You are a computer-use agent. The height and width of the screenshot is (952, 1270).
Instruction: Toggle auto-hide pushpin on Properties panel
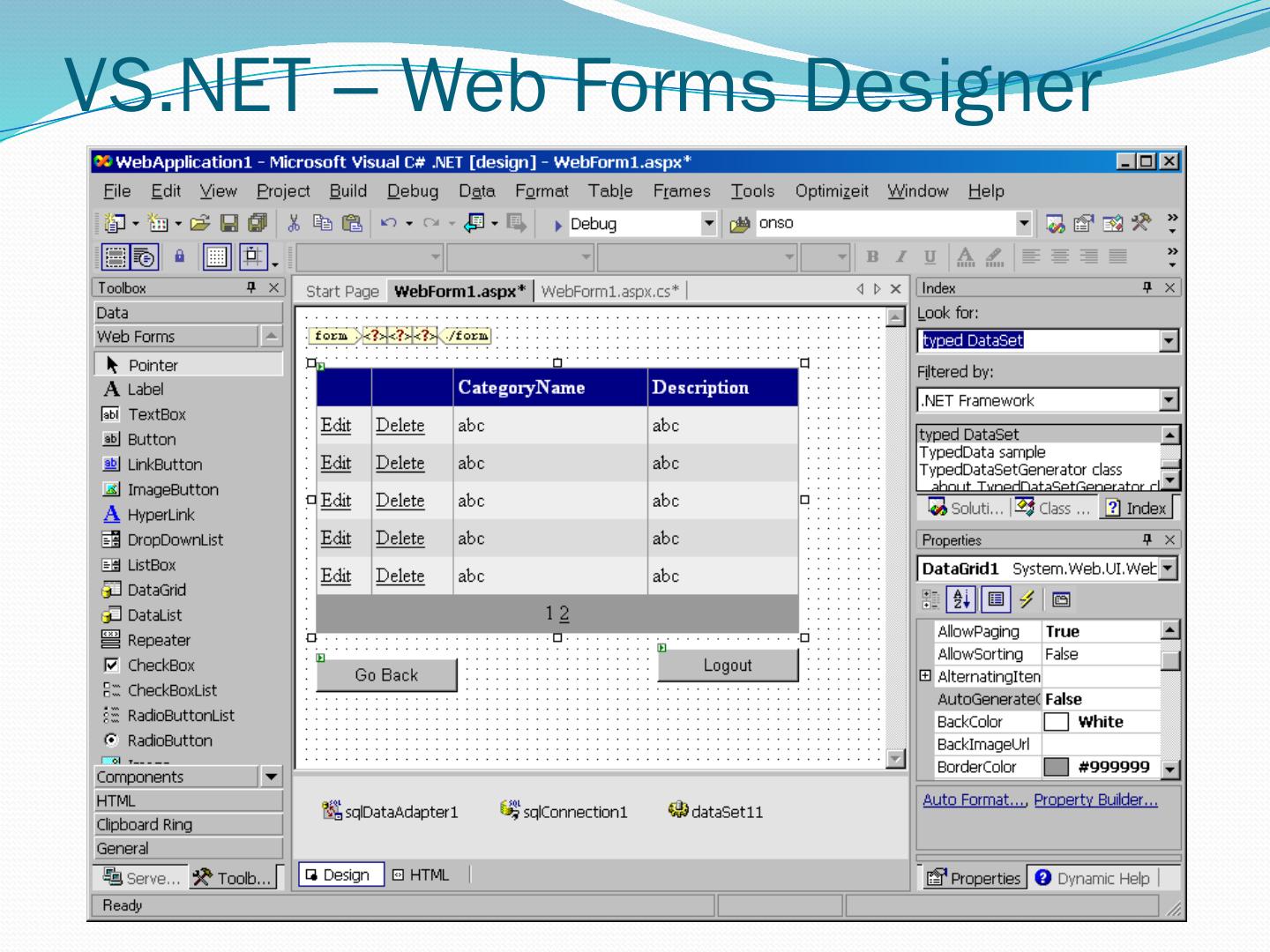1147,539
